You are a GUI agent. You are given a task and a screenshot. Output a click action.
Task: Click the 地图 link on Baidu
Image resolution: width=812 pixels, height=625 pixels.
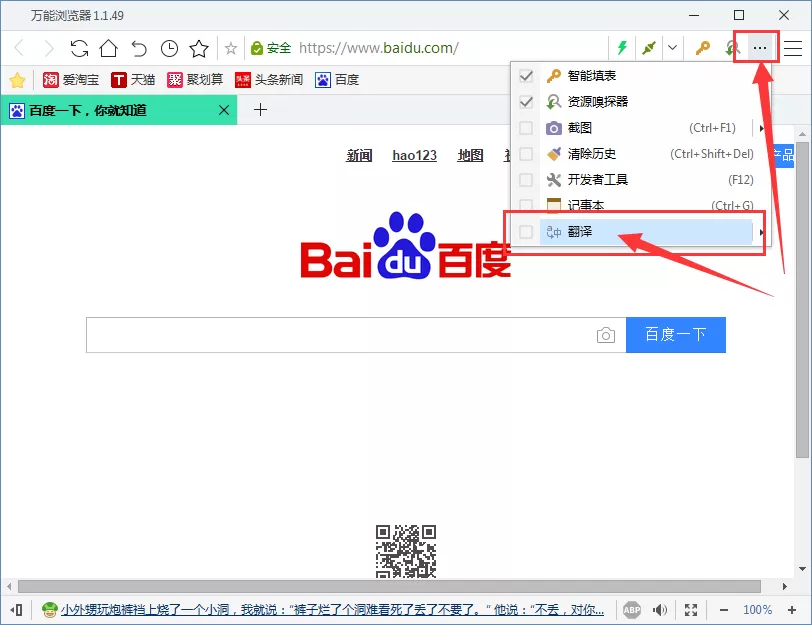[470, 155]
